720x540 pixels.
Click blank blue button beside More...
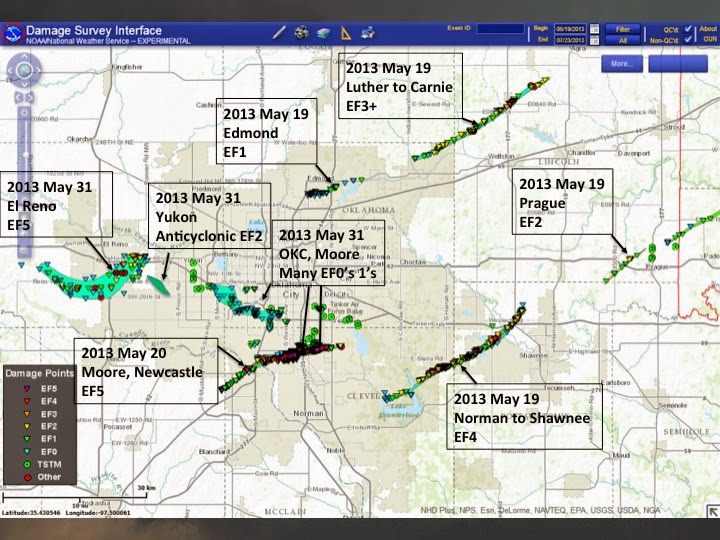678,64
